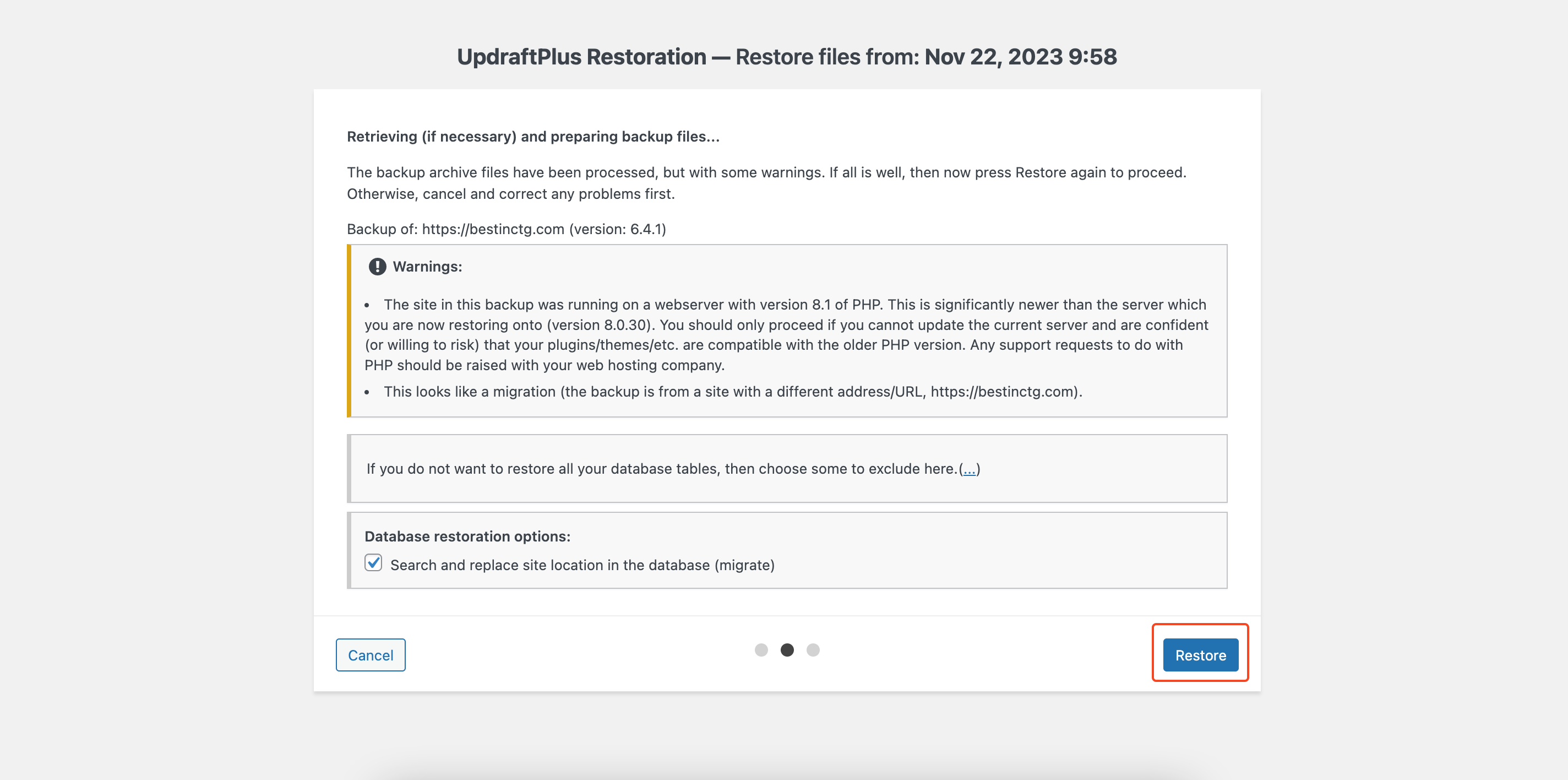This screenshot has height=780, width=1568.
Task: Click the migration warning bullet text
Action: [x=733, y=392]
